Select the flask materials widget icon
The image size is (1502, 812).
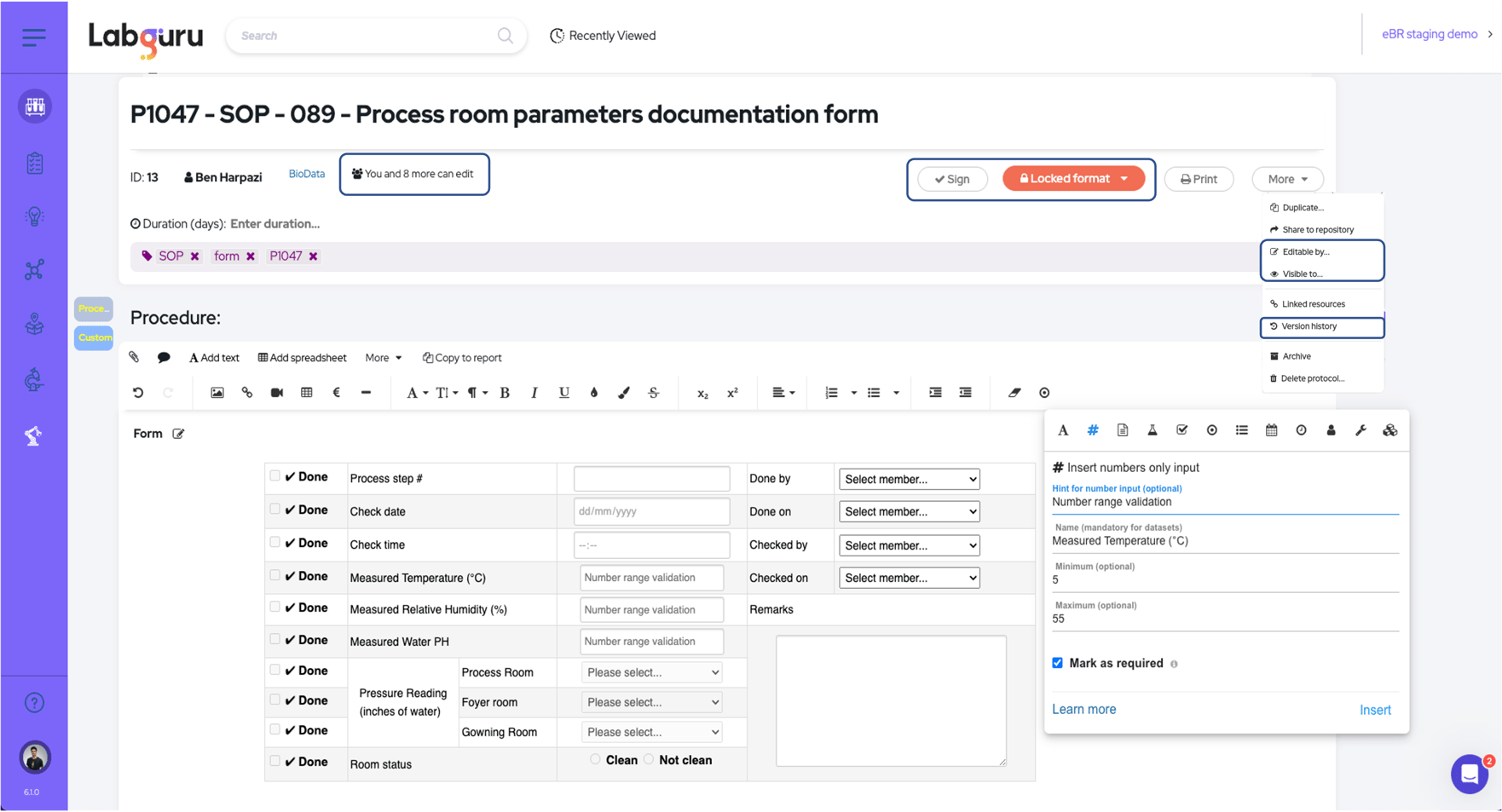1152,430
